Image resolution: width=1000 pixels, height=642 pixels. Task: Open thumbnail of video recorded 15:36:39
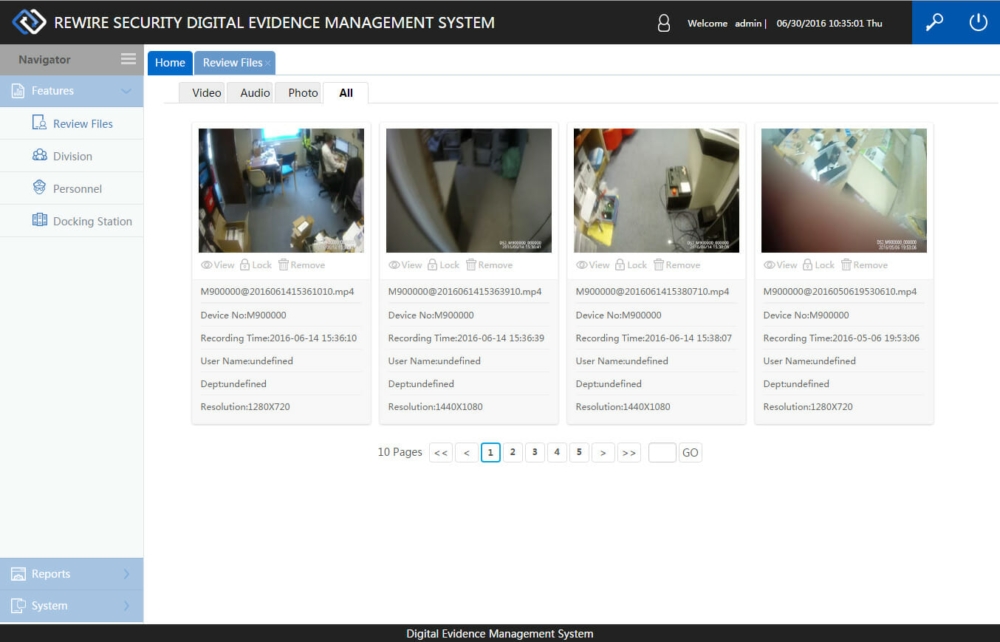click(469, 191)
